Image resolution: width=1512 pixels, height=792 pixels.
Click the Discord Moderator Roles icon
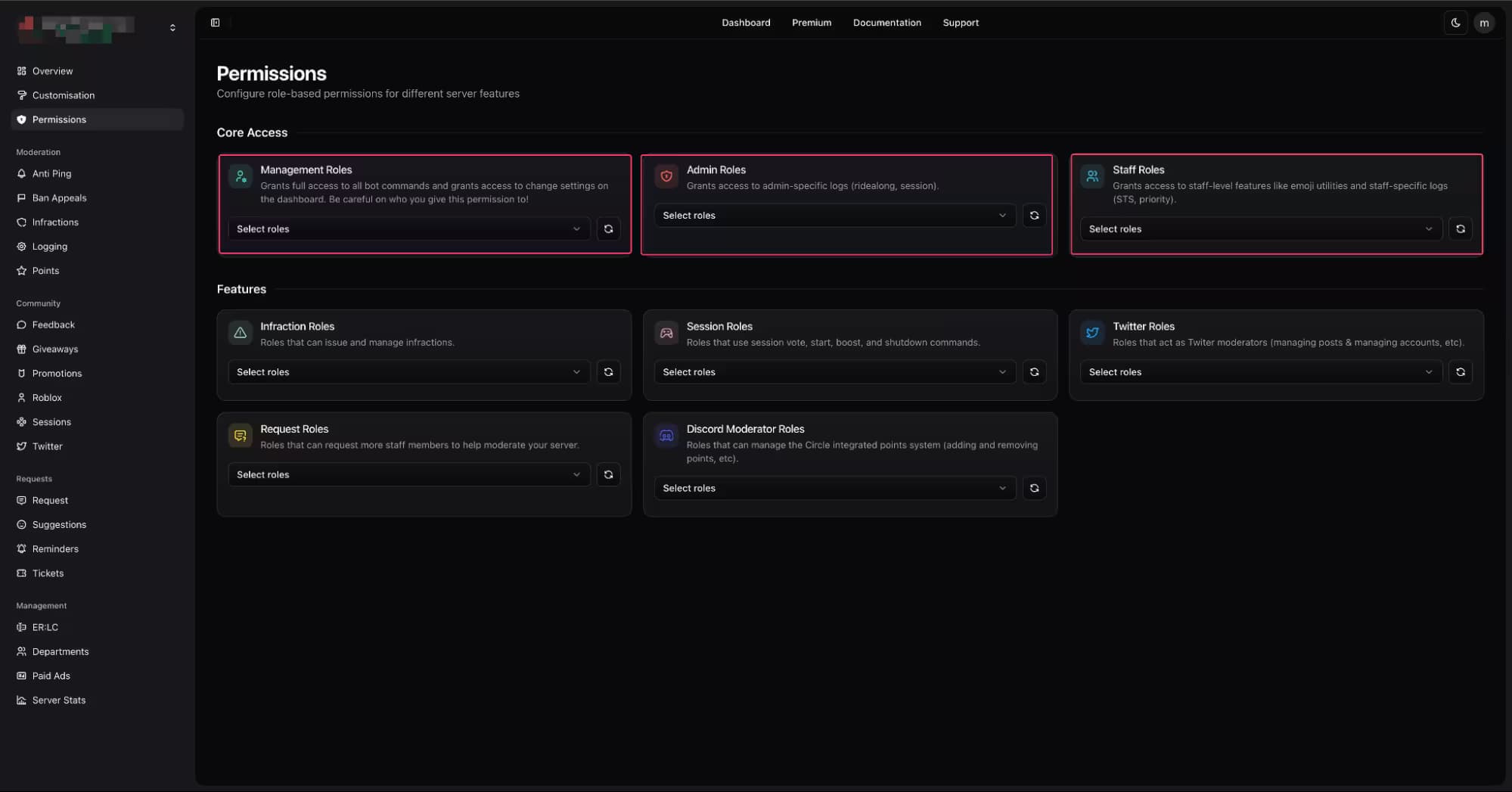[x=666, y=436]
